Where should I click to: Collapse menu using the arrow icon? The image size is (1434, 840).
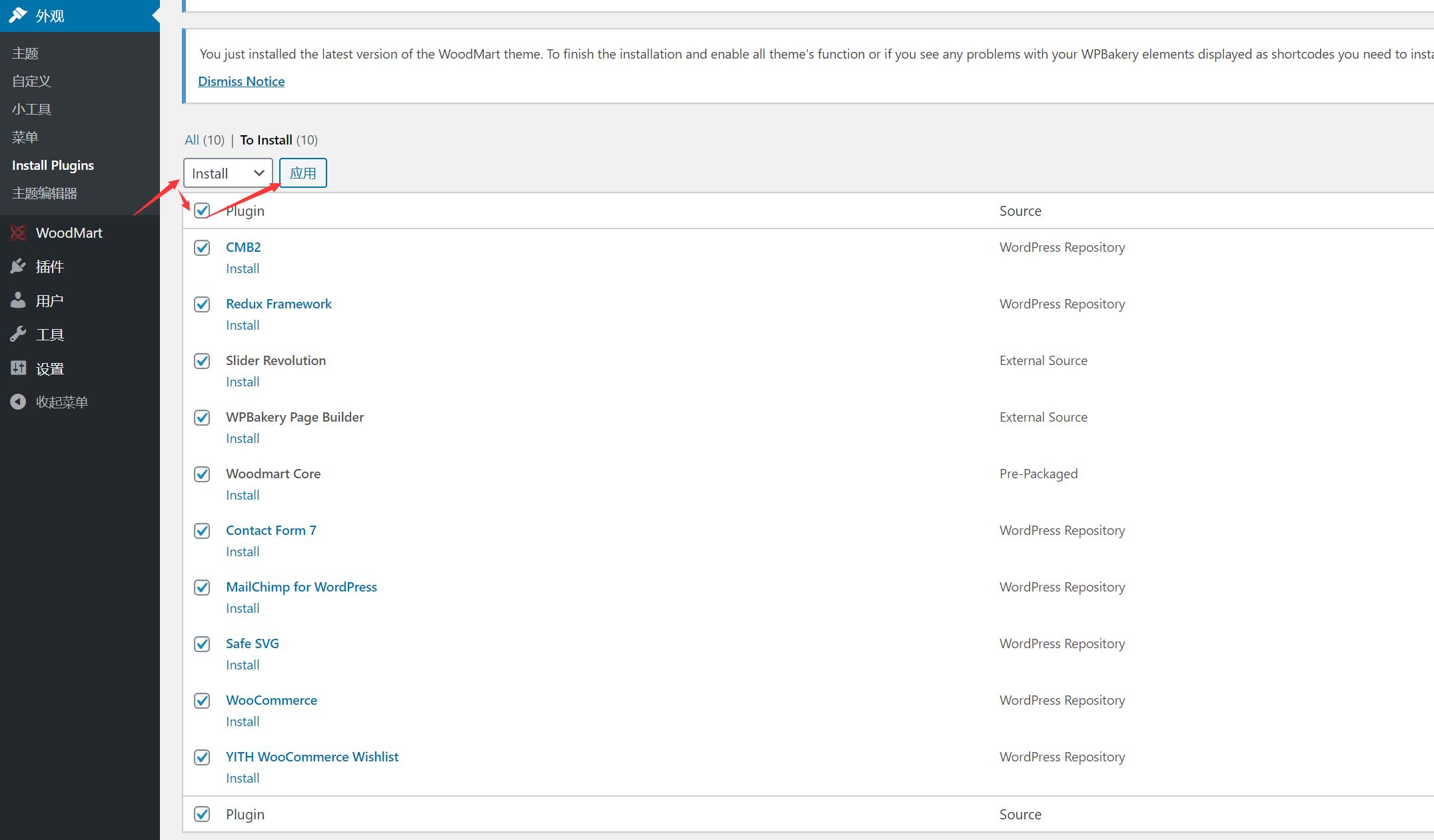pyautogui.click(x=18, y=402)
